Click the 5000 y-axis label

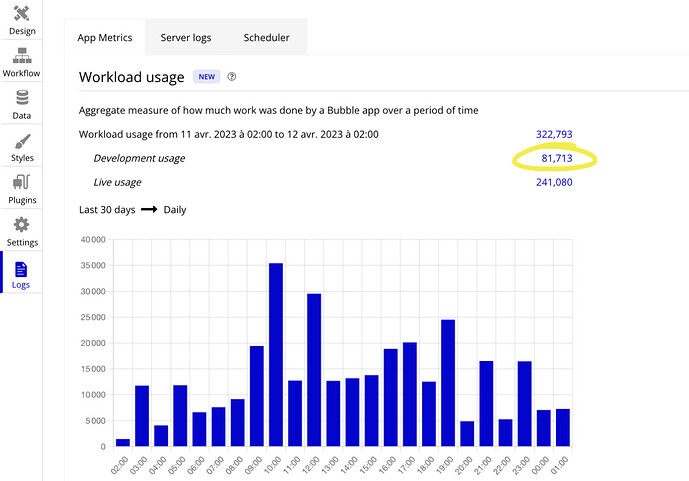96,421
